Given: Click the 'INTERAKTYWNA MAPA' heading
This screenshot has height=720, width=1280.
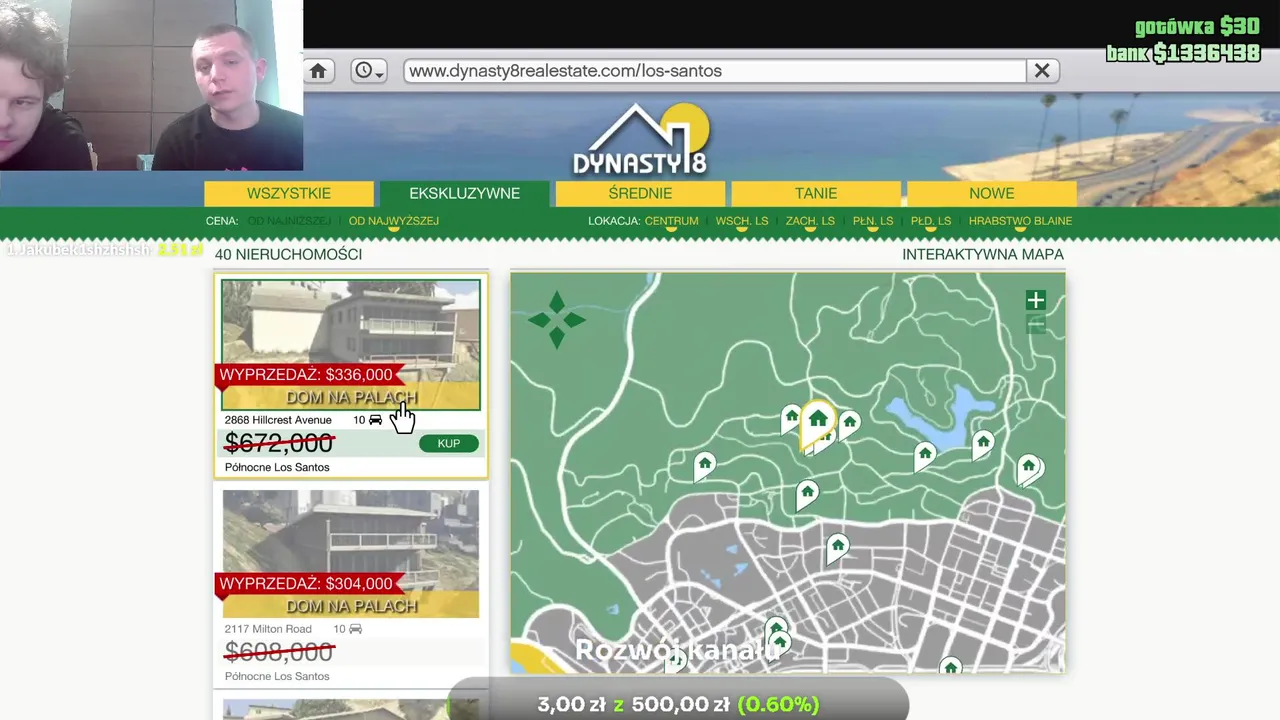Looking at the screenshot, I should tap(983, 254).
